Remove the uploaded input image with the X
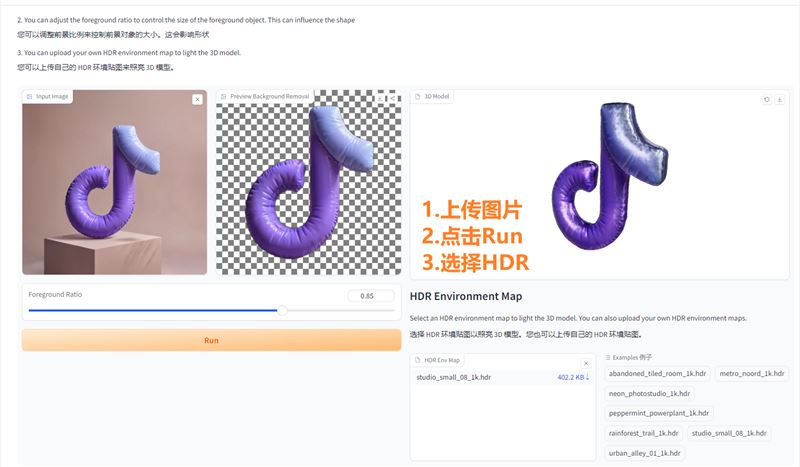The image size is (800, 467). click(x=197, y=100)
